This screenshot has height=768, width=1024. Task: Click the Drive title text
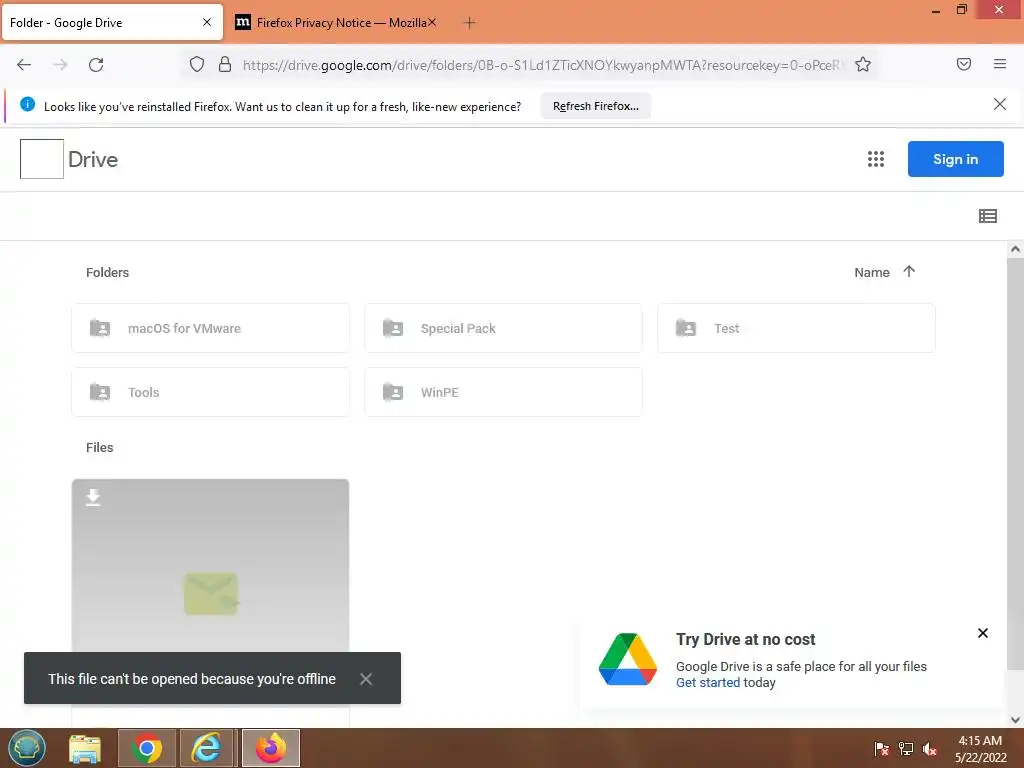pos(93,159)
